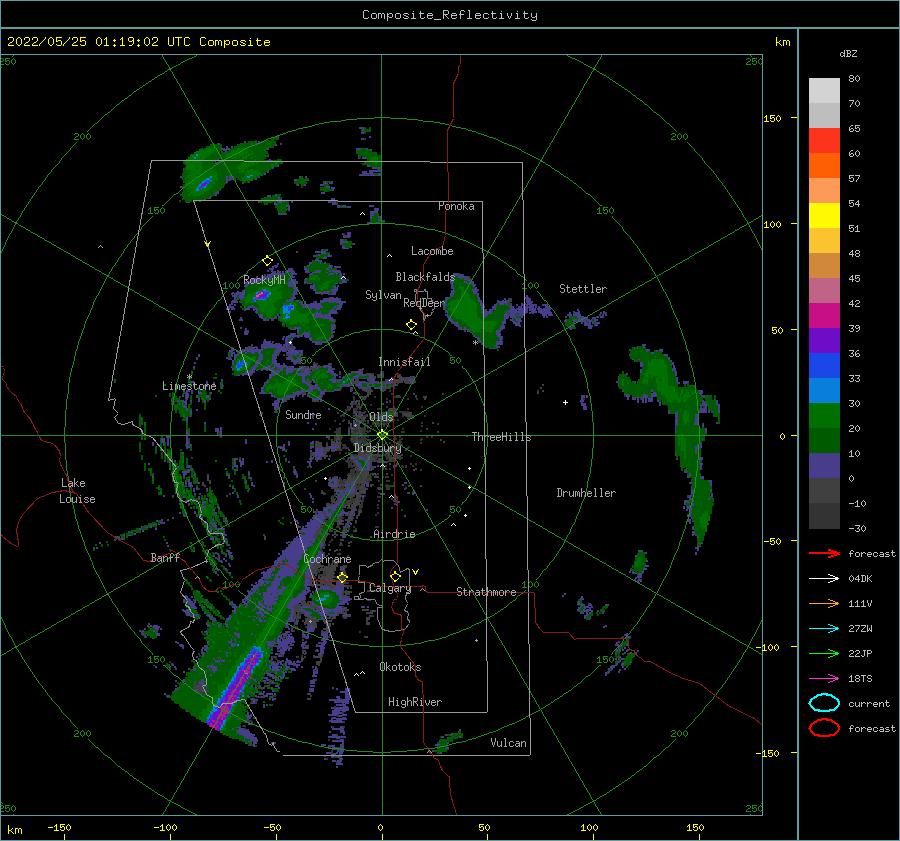Image resolution: width=900 pixels, height=841 pixels.
Task: Click the Blackfalds label
Action: (425, 277)
